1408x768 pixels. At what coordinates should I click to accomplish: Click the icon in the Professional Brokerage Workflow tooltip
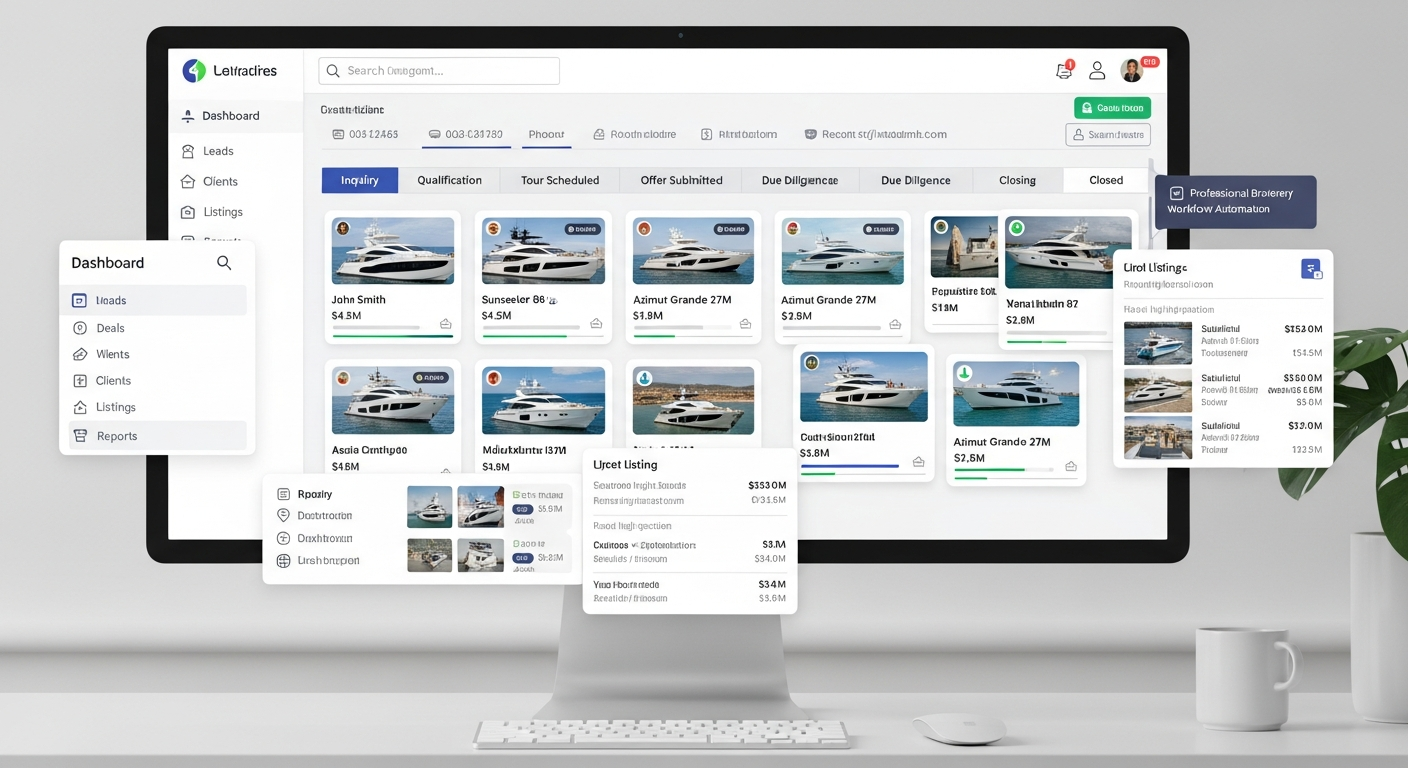pyautogui.click(x=1176, y=193)
